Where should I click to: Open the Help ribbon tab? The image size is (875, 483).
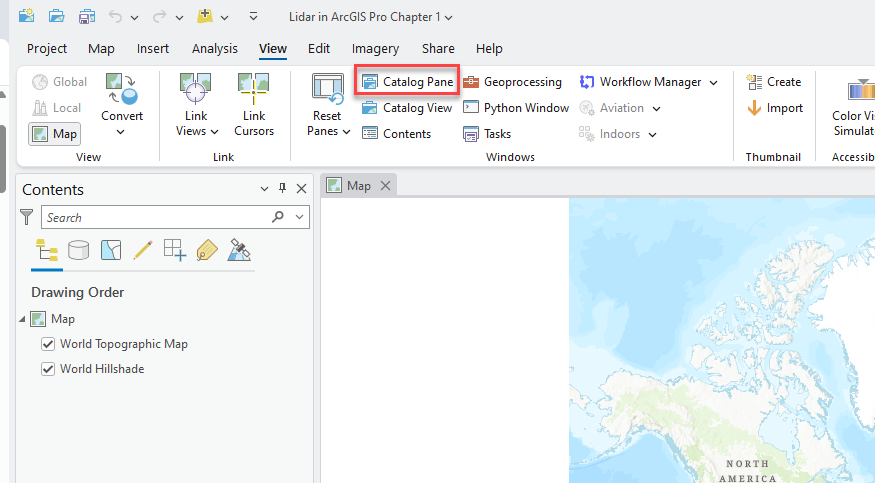pos(489,49)
